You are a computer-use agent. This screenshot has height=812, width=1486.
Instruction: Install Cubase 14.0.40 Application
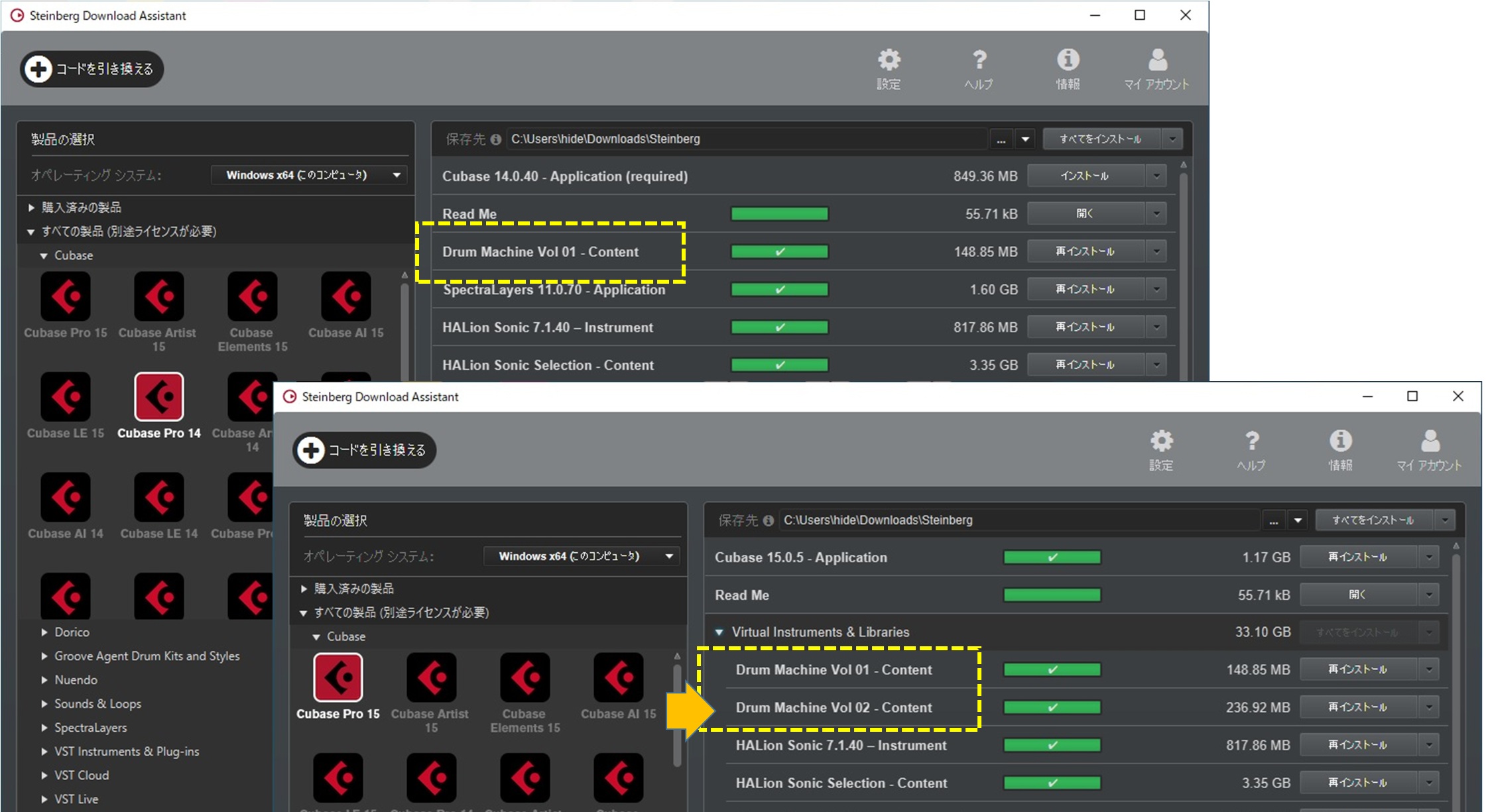(x=1085, y=176)
